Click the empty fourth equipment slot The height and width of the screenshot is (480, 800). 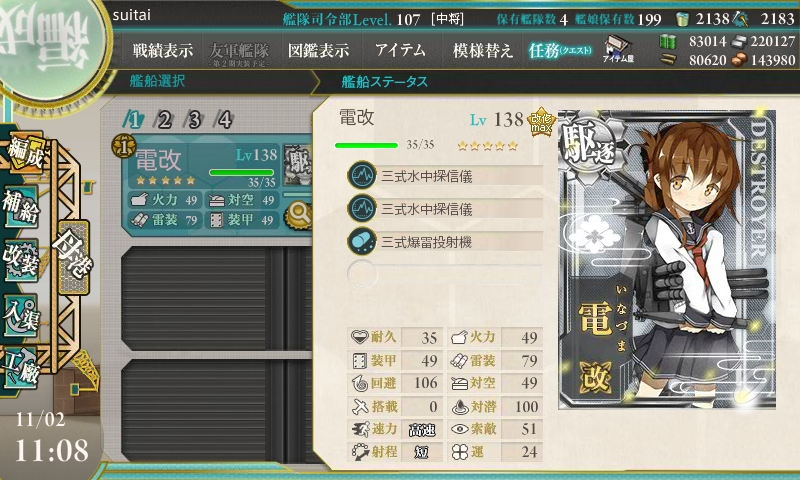click(x=444, y=274)
